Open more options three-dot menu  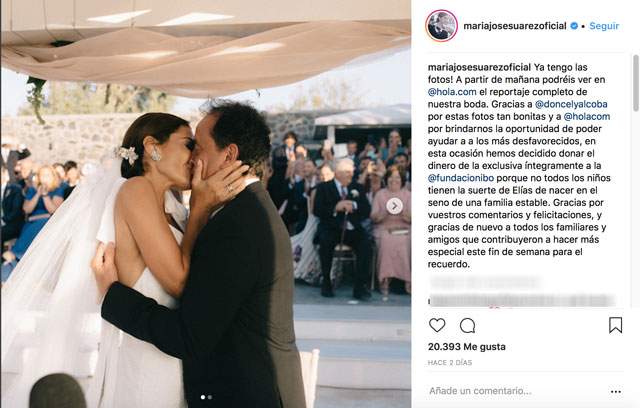pyautogui.click(x=616, y=391)
